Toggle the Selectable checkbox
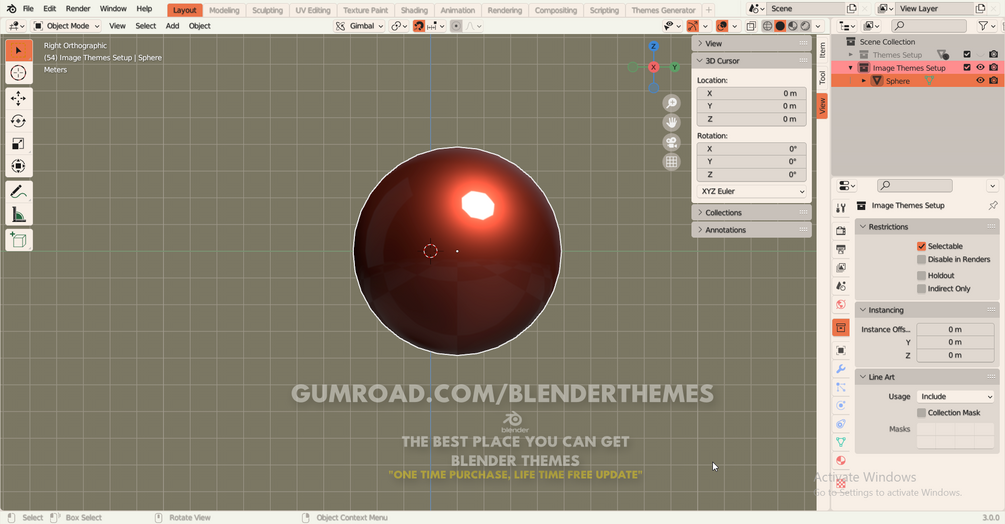 tap(921, 246)
